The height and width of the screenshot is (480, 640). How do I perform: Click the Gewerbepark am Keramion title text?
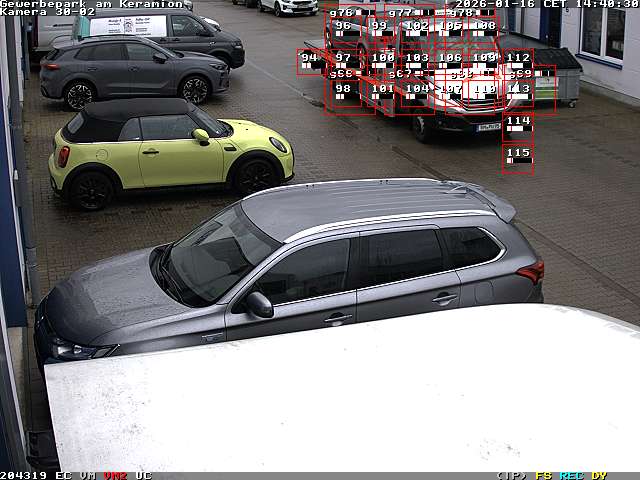coord(91,4)
